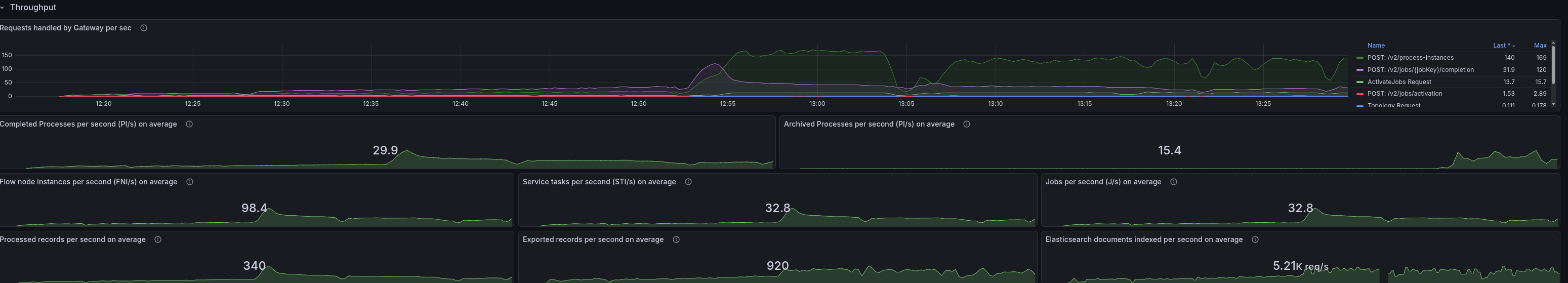This screenshot has height=283, width=1568.
Task: Click purple color swatch for jobKey completion series
Action: coord(1360,70)
